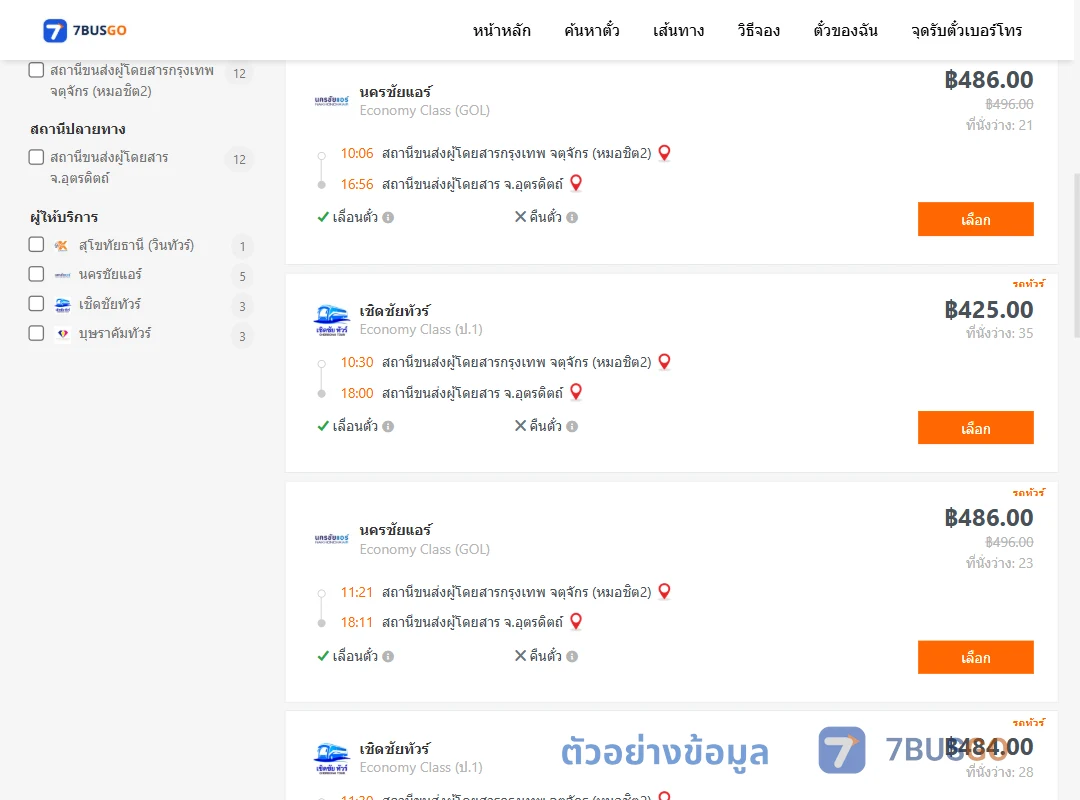Click the เชิดชัยทัวร์ bus logo on the ฿484.00 trip

(331, 758)
